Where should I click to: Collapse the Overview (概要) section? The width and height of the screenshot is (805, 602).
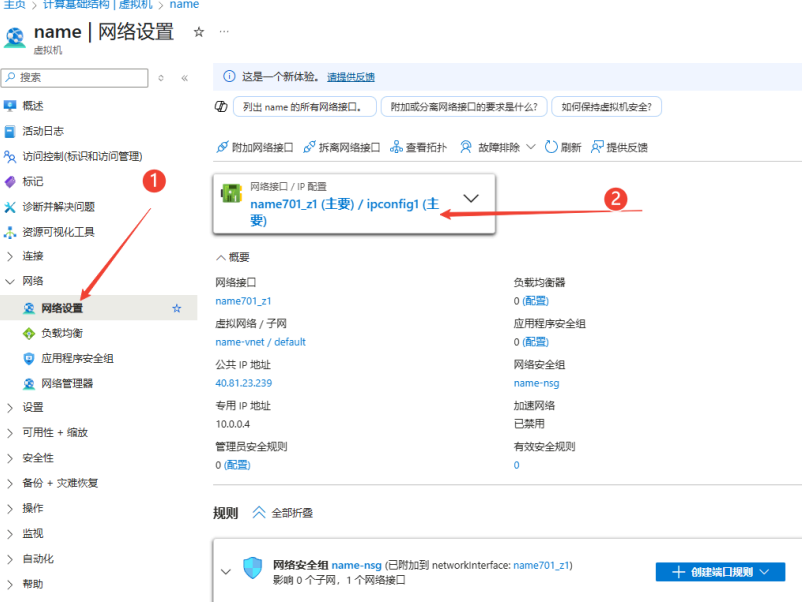[221, 257]
